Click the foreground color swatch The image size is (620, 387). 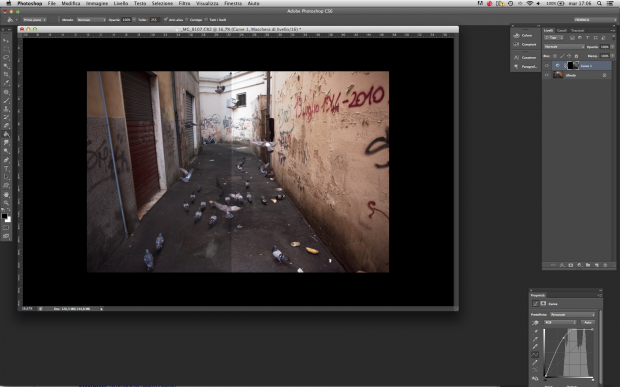4,216
